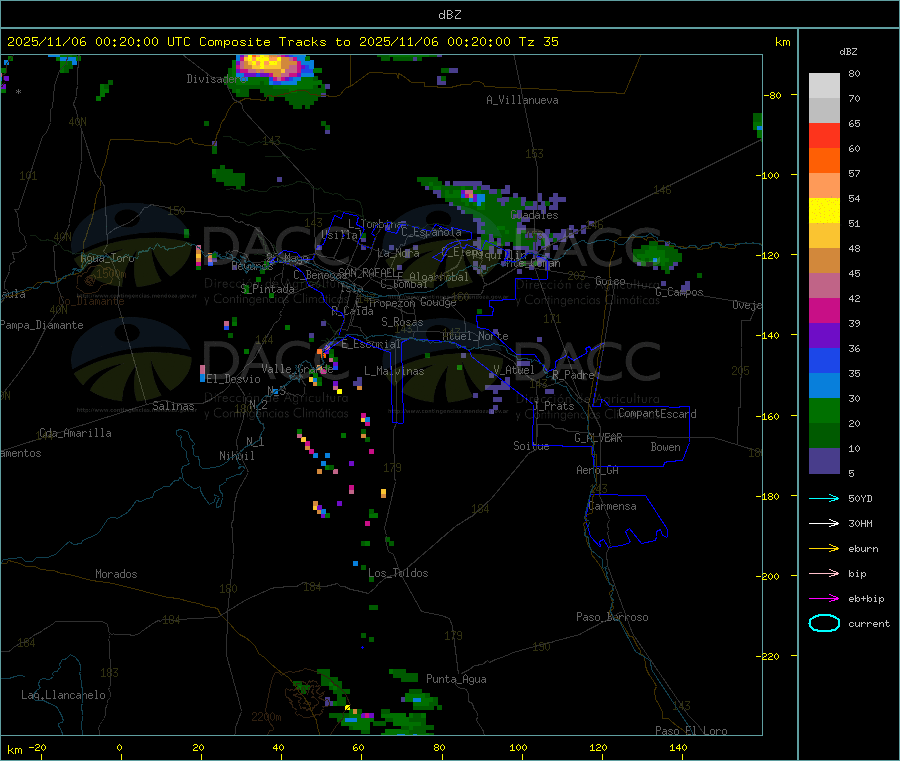Viewport: 900px width, 761px height.
Task: Click the Composite Tracks timestamp header text
Action: 282,42
